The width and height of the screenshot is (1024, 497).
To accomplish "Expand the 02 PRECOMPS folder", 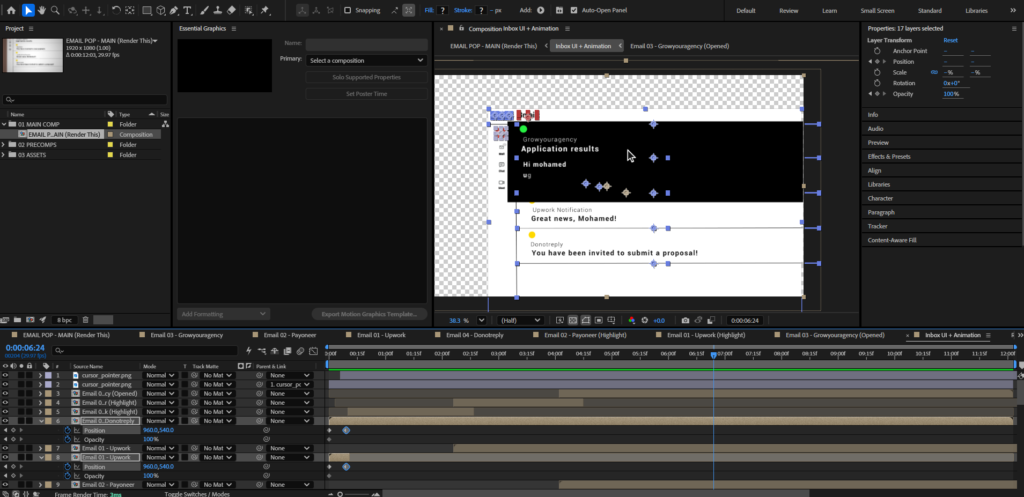I will coord(5,145).
